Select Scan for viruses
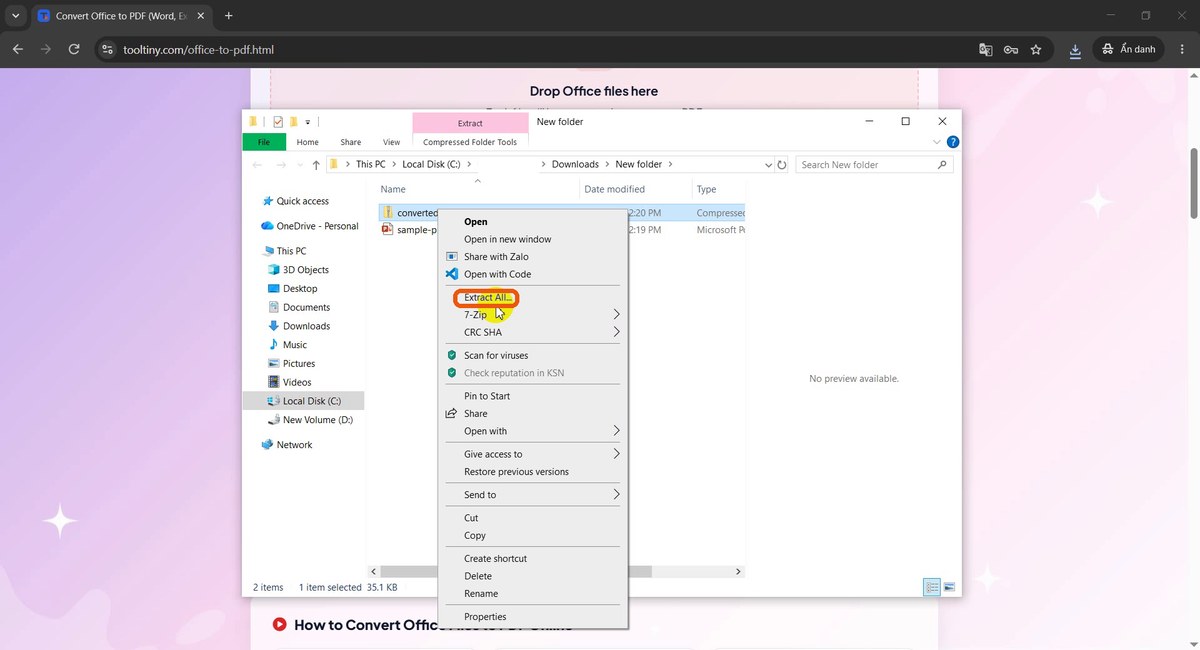1200x650 pixels. tap(495, 355)
